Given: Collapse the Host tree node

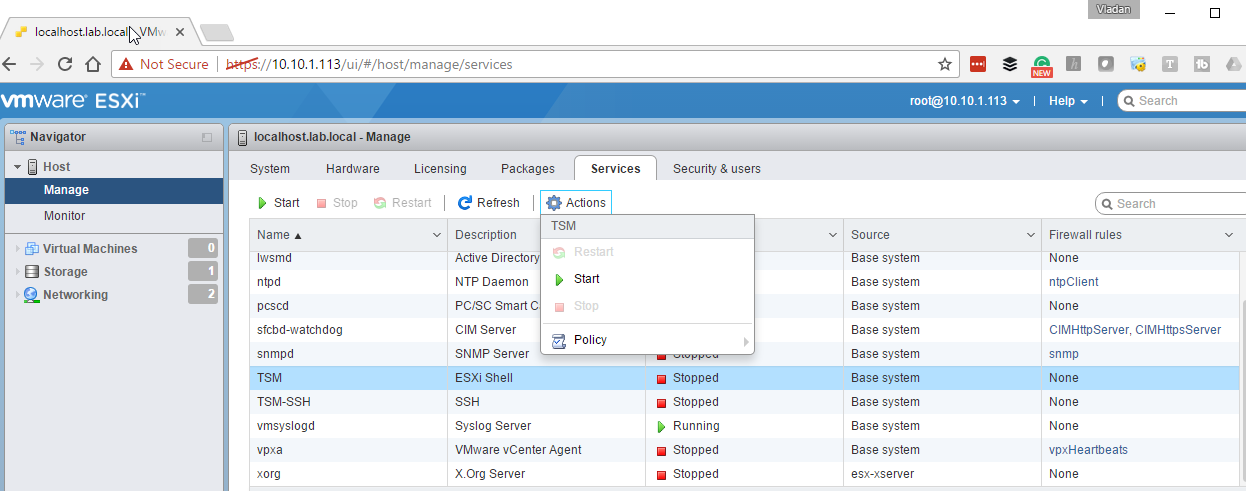Looking at the screenshot, I should [17, 167].
